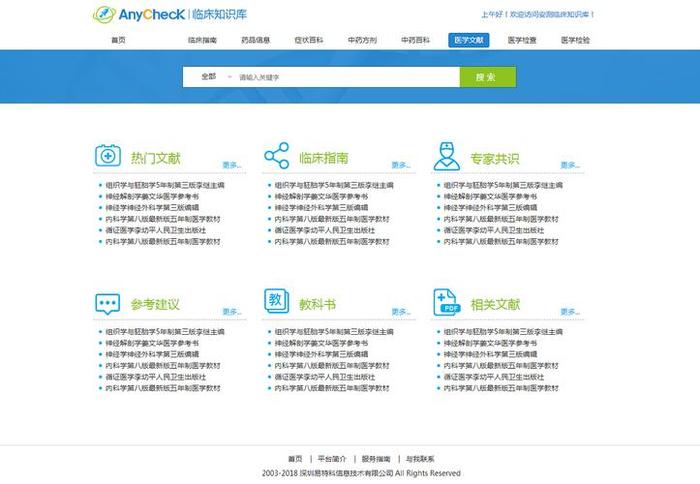The image size is (700, 484).
Task: Click the 教科书 textbook icon
Action: [276, 300]
